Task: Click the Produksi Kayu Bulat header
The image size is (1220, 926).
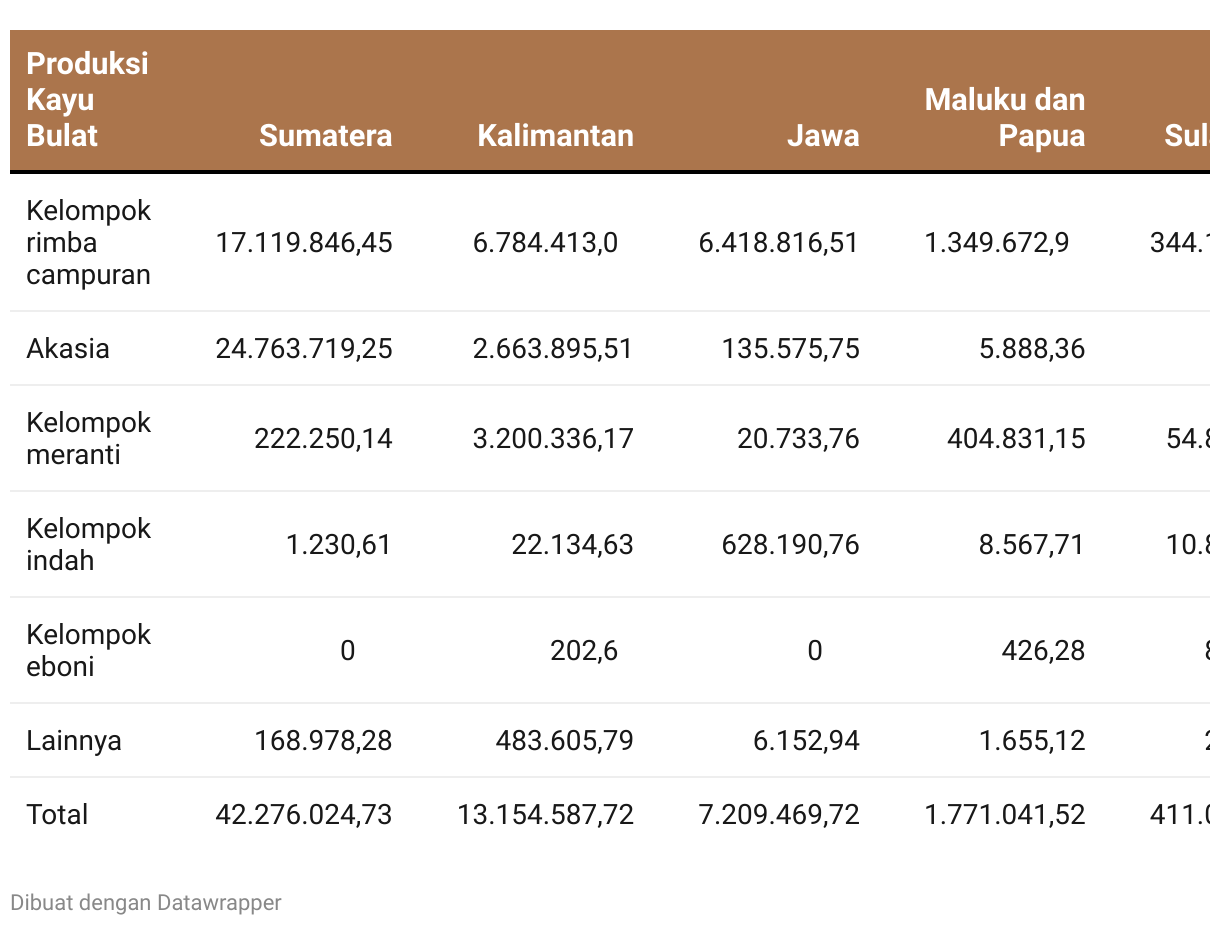Action: pyautogui.click(x=87, y=100)
